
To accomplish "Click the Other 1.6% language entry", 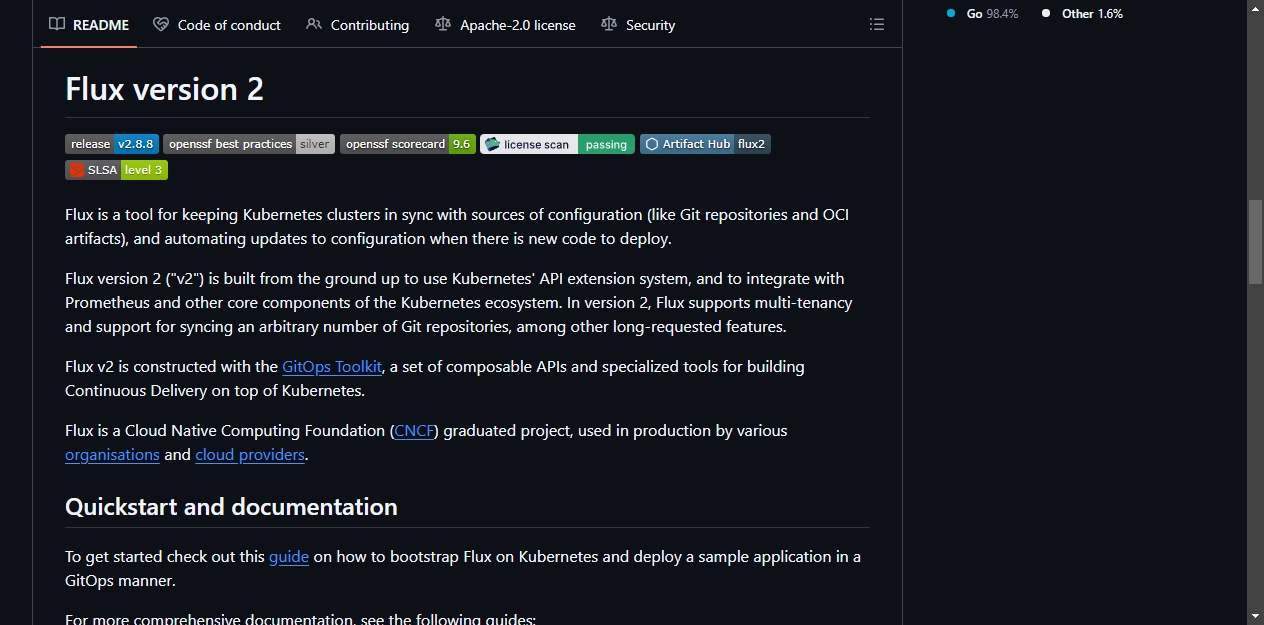I will [1081, 14].
